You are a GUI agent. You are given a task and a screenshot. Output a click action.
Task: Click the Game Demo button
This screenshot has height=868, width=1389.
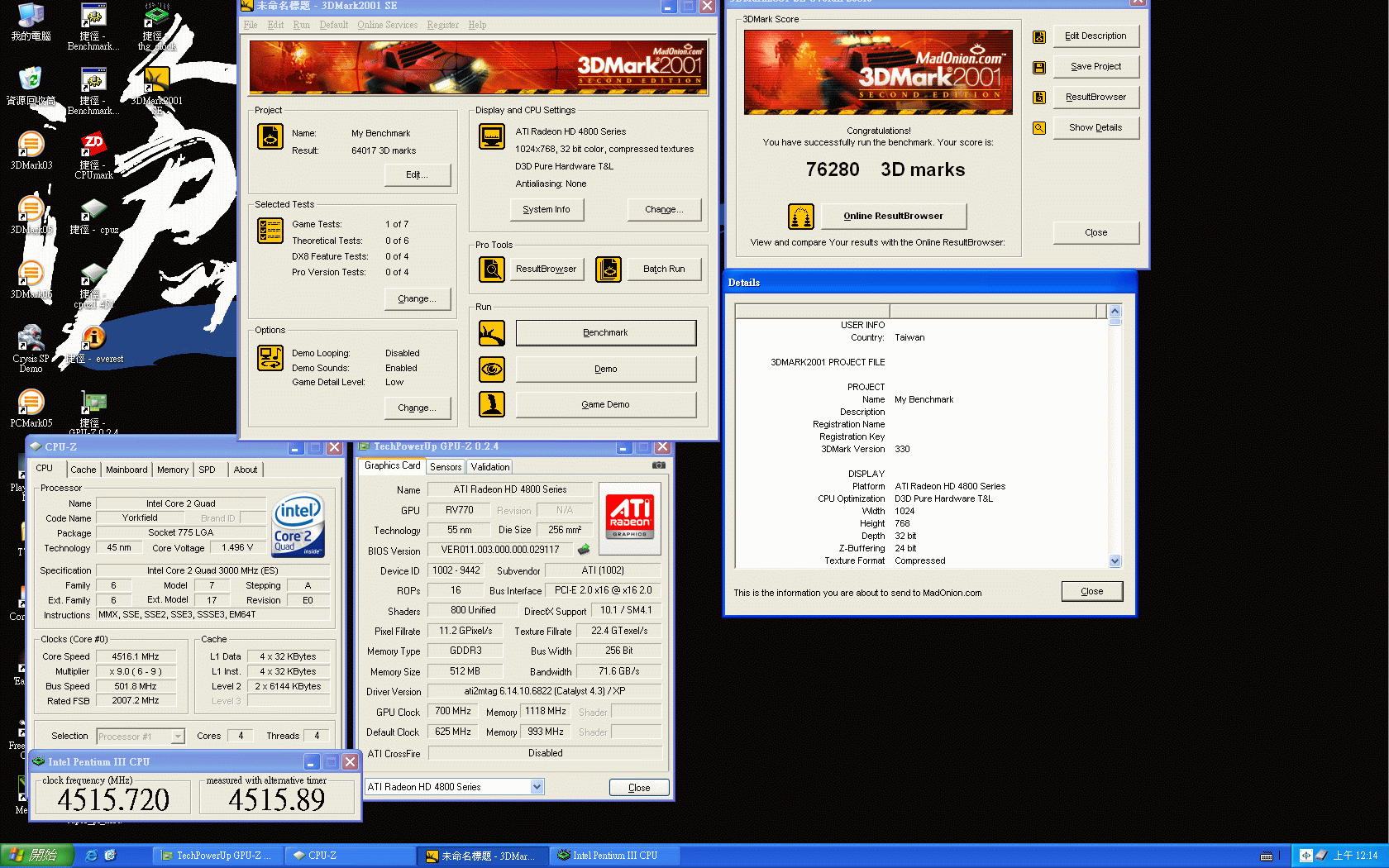click(606, 404)
